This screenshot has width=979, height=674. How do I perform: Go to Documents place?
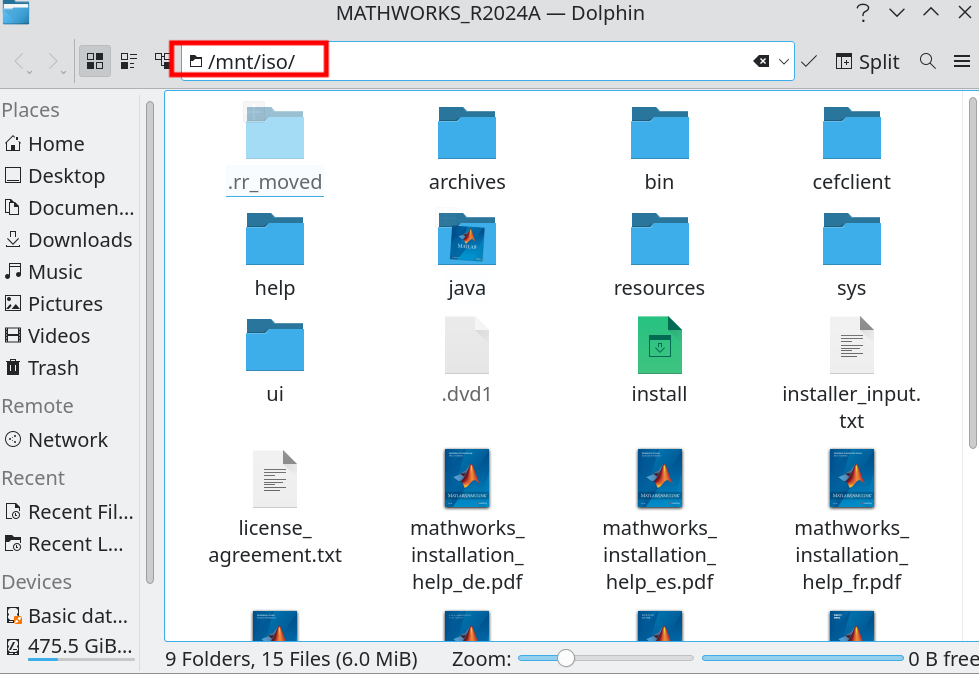69,207
